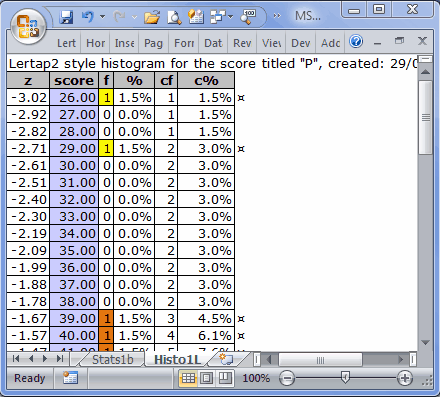Open the Add-Ins ribbon tab
440x397 pixels.
[330, 43]
